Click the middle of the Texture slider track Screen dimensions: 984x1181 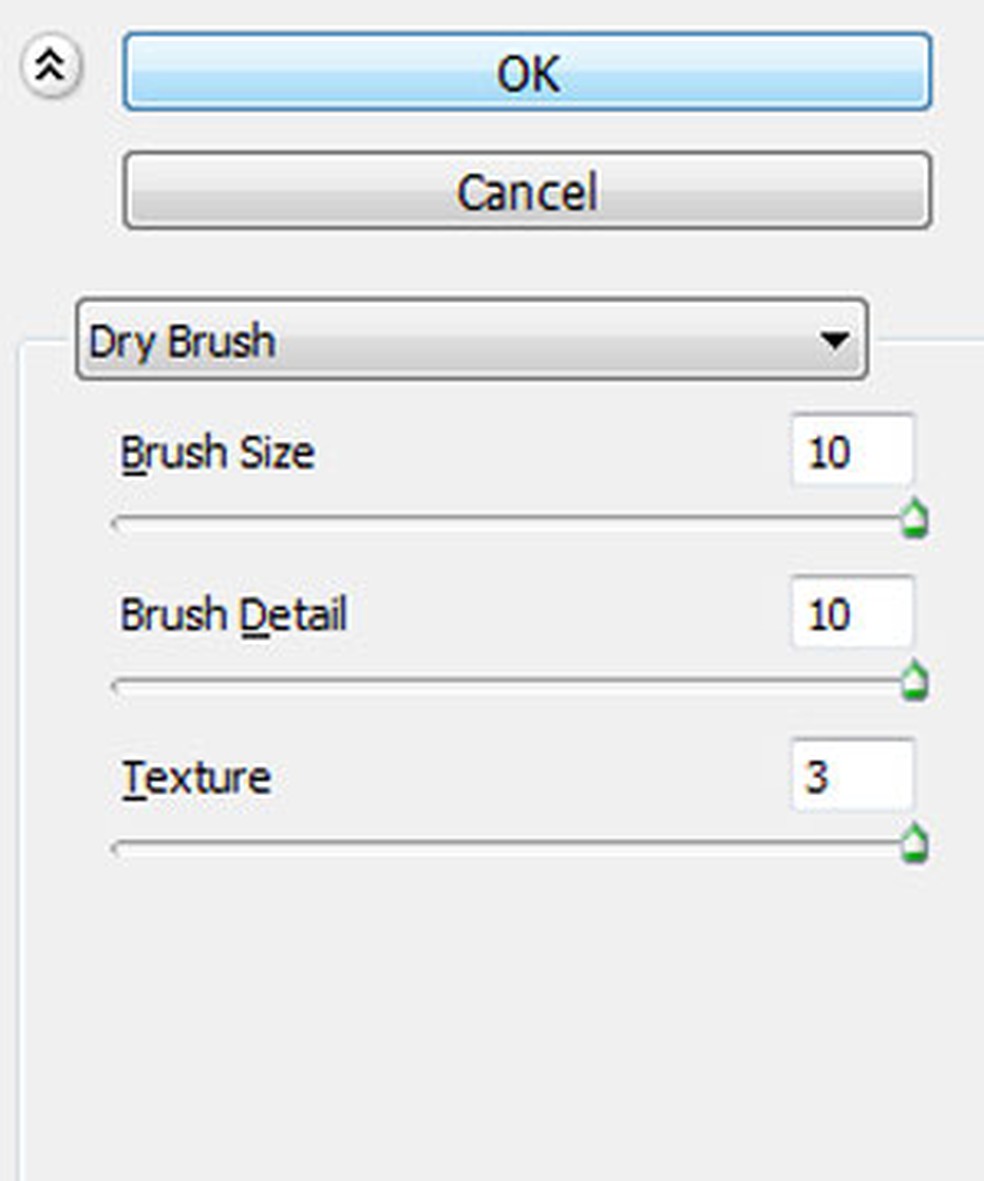click(510, 844)
